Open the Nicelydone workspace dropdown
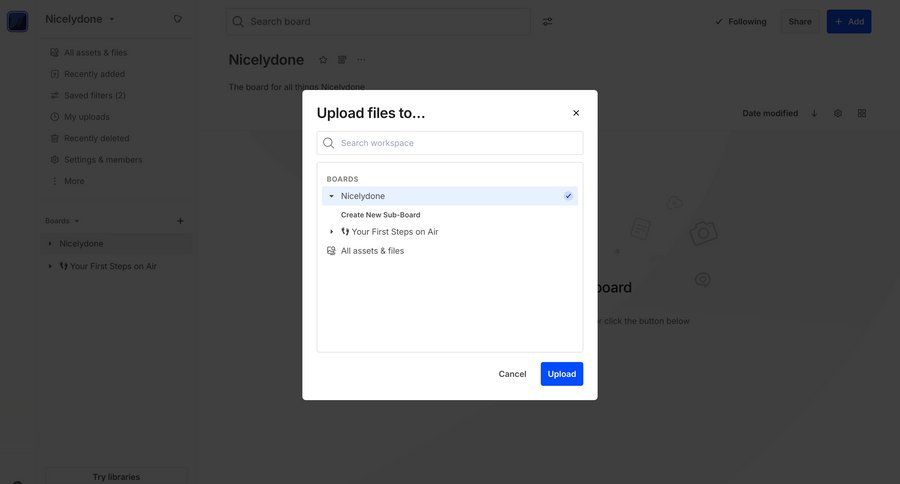This screenshot has height=484, width=900. click(79, 19)
